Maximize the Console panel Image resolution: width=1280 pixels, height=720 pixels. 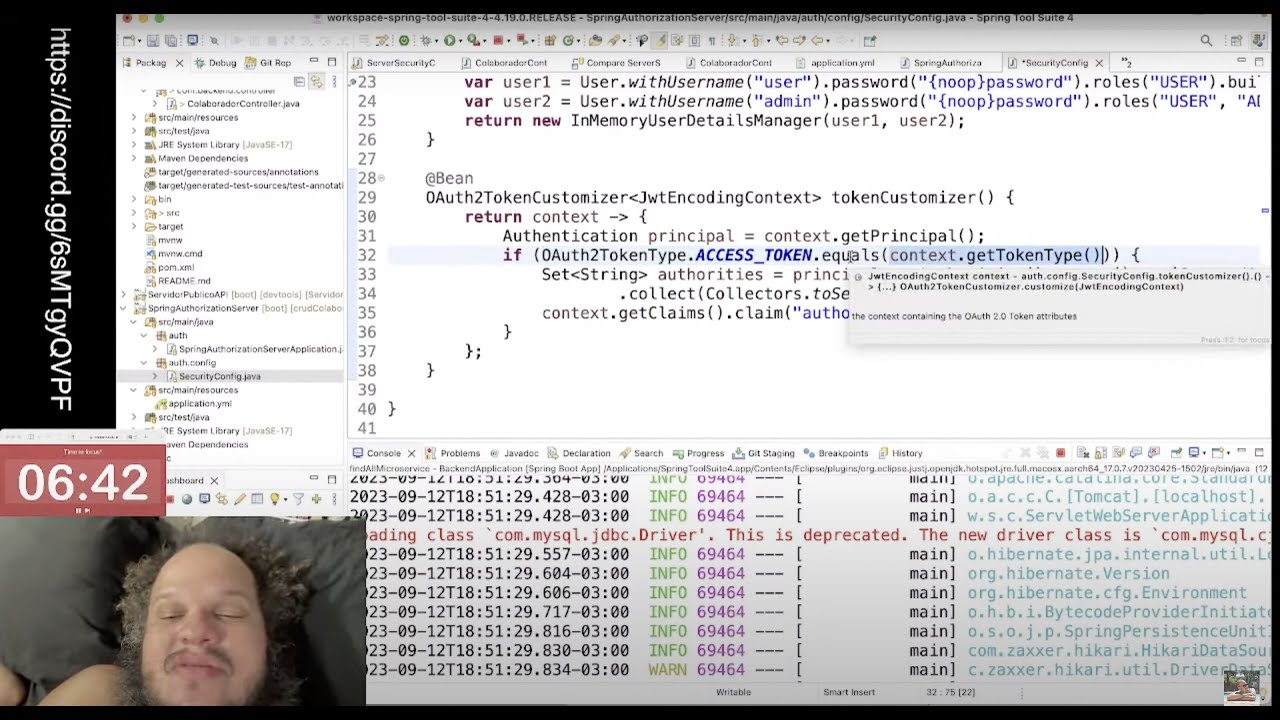coord(1258,452)
